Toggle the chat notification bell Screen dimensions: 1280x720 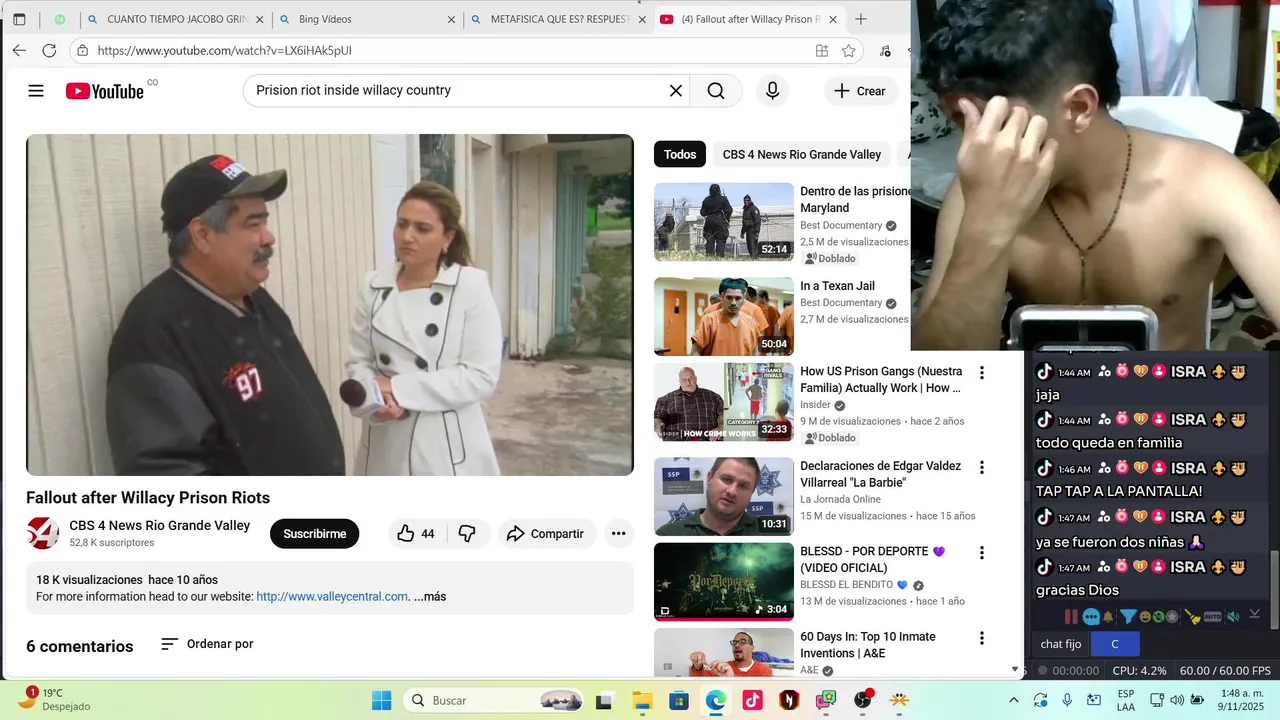pyautogui.click(x=1109, y=617)
